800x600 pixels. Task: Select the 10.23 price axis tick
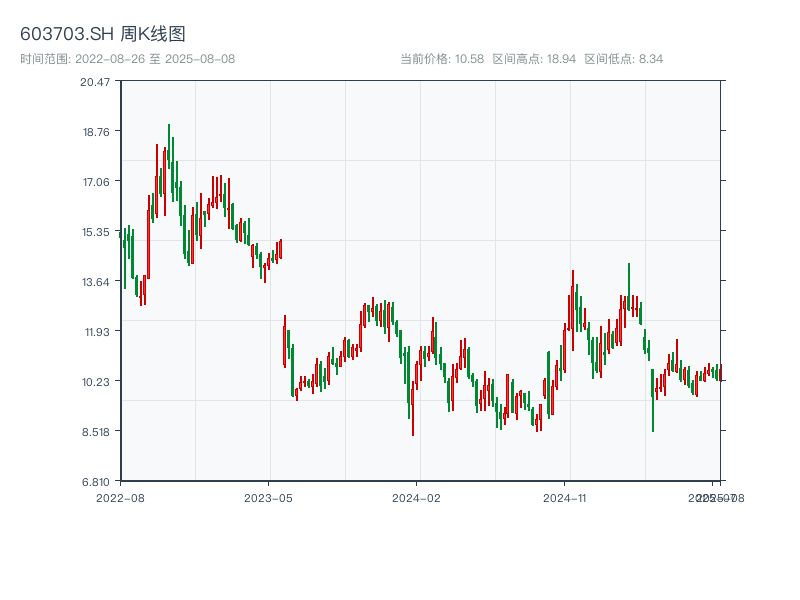(x=96, y=381)
